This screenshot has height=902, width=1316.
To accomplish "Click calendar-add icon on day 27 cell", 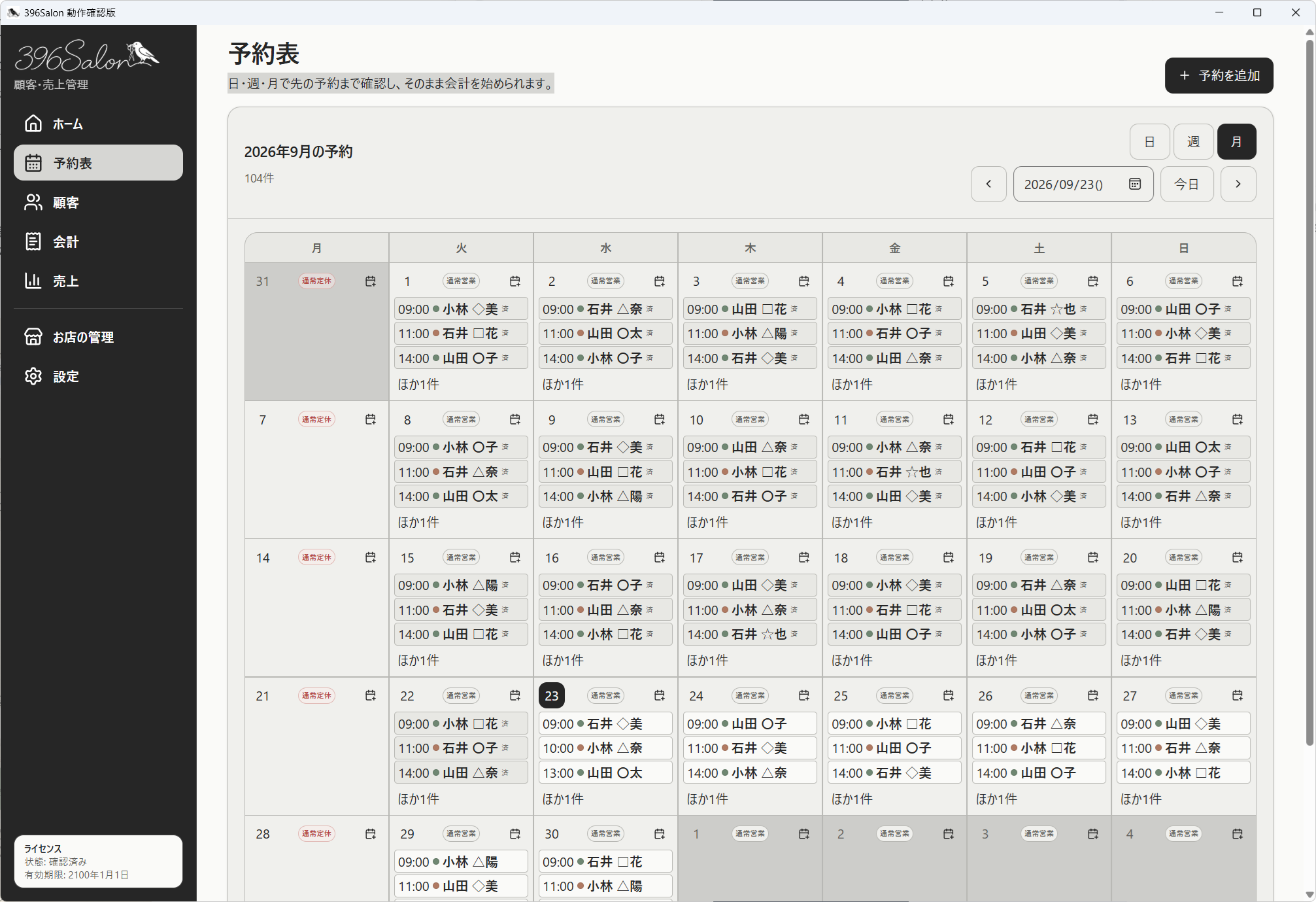I will (1238, 695).
